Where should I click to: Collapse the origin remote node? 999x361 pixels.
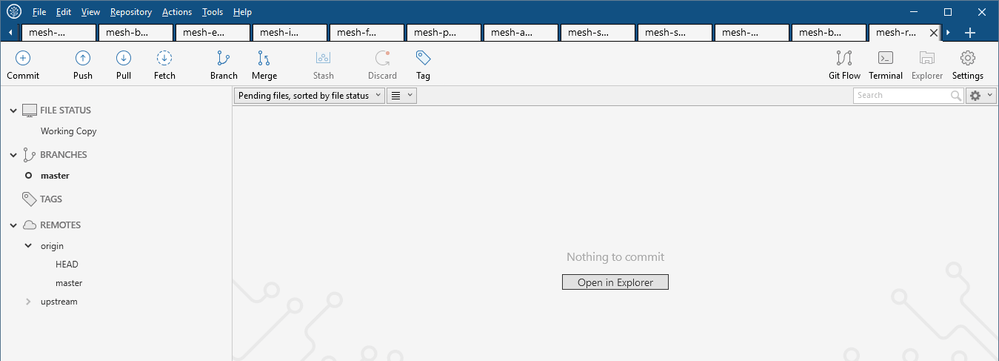click(x=28, y=245)
